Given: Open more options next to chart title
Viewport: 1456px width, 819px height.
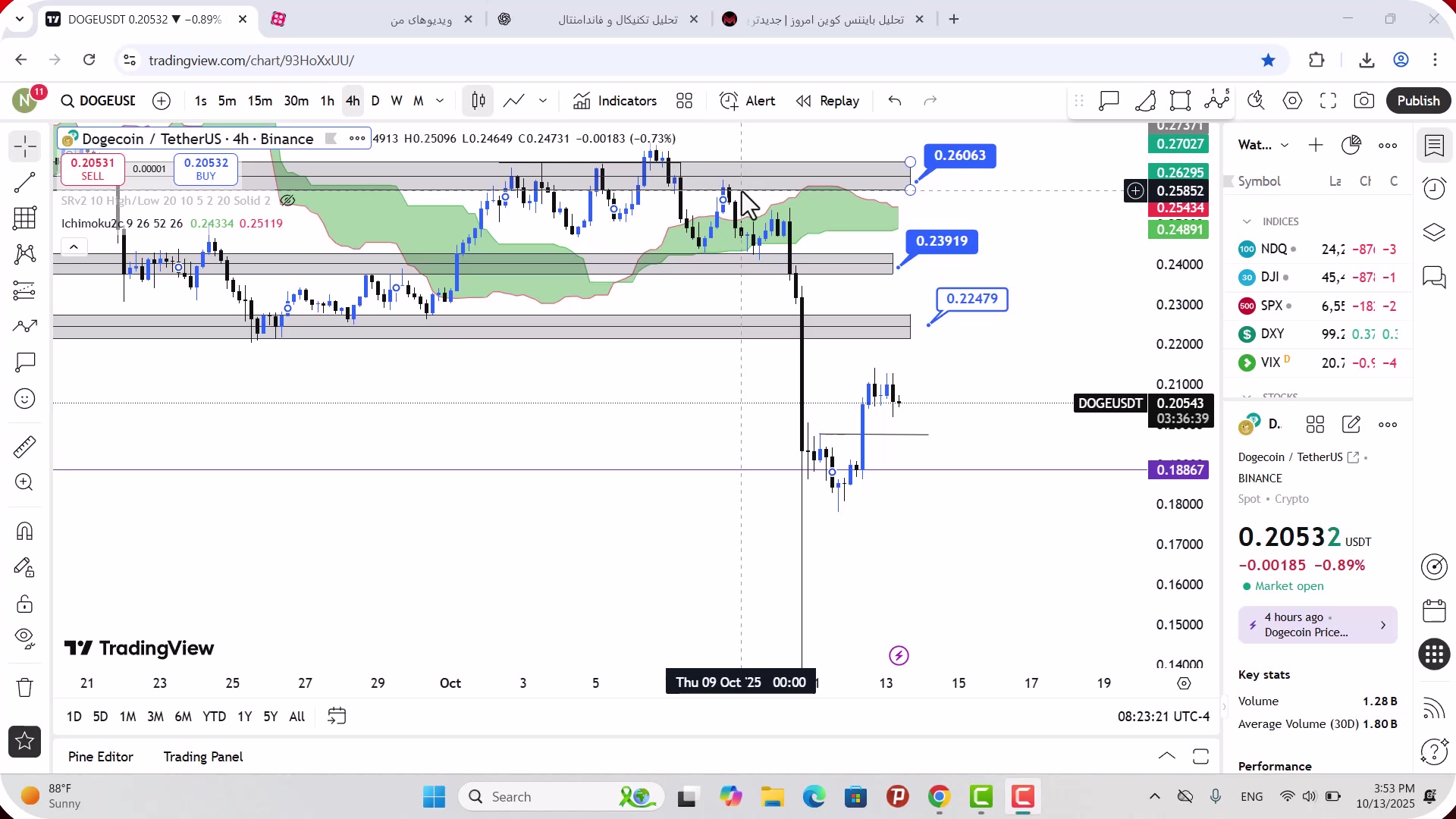Looking at the screenshot, I should (x=357, y=138).
